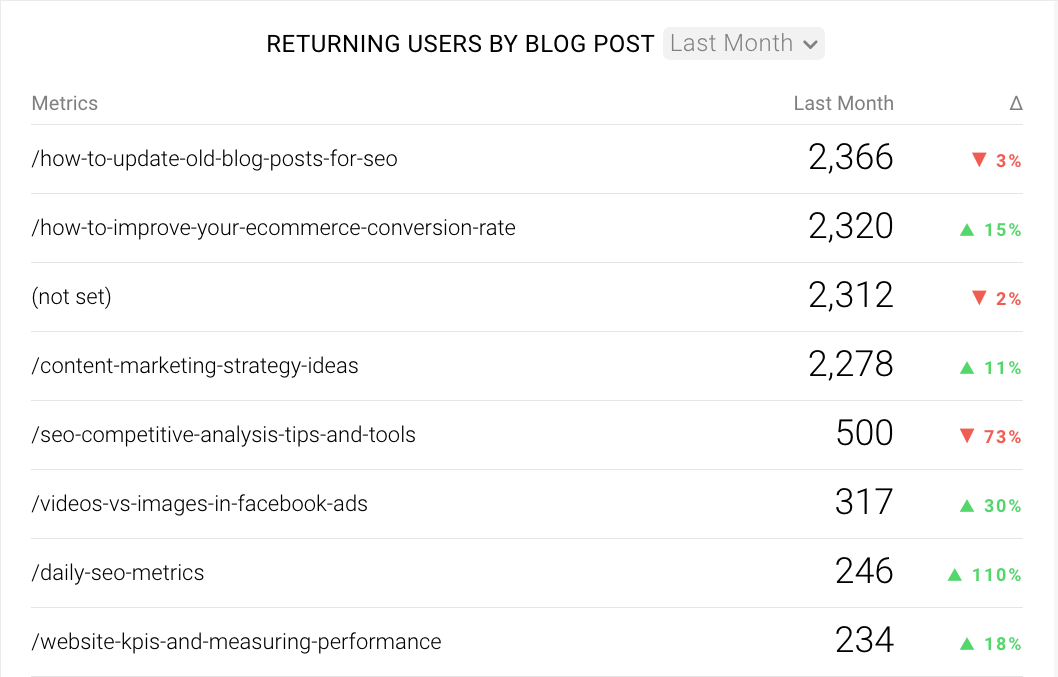This screenshot has width=1058, height=677.
Task: Click the green up arrow beside 11%
Action: (967, 368)
